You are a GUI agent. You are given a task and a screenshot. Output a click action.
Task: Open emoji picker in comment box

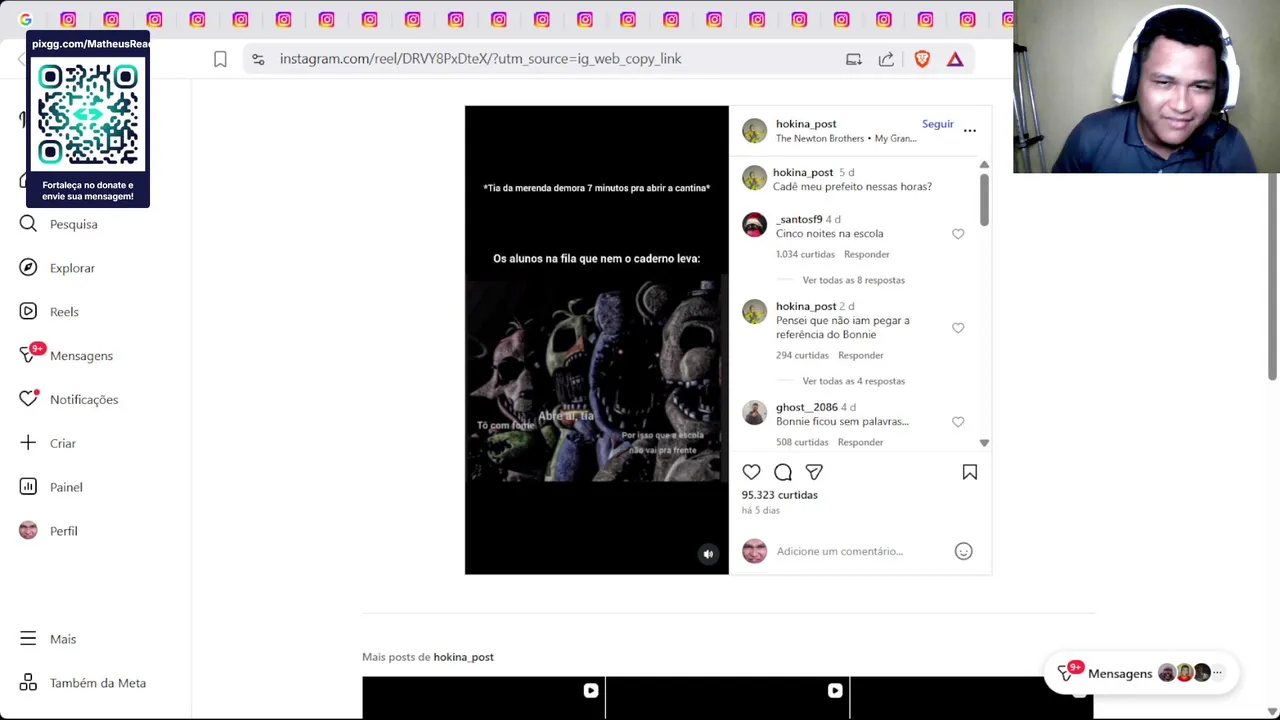tap(963, 551)
